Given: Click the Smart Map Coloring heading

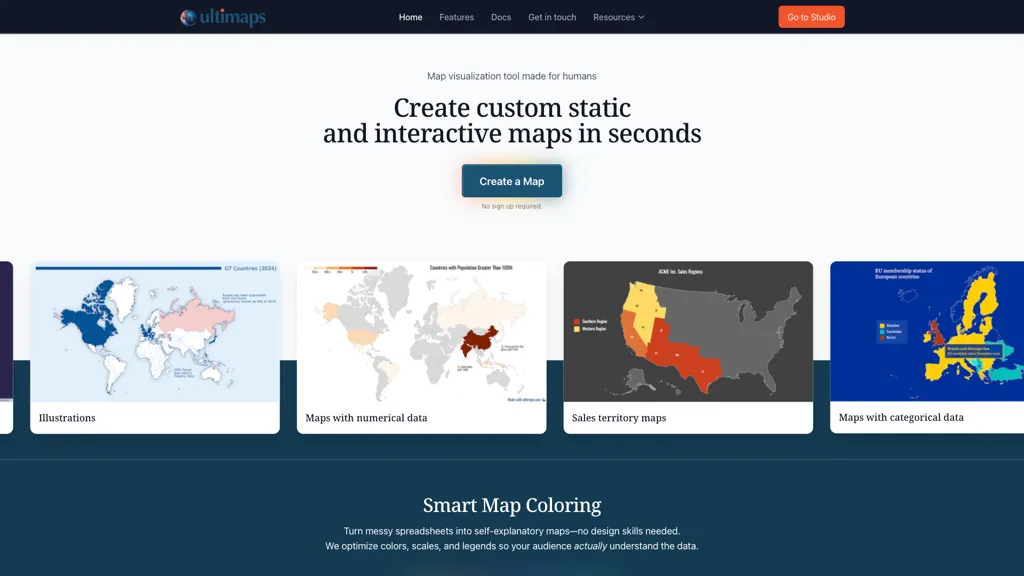Looking at the screenshot, I should pos(512,505).
